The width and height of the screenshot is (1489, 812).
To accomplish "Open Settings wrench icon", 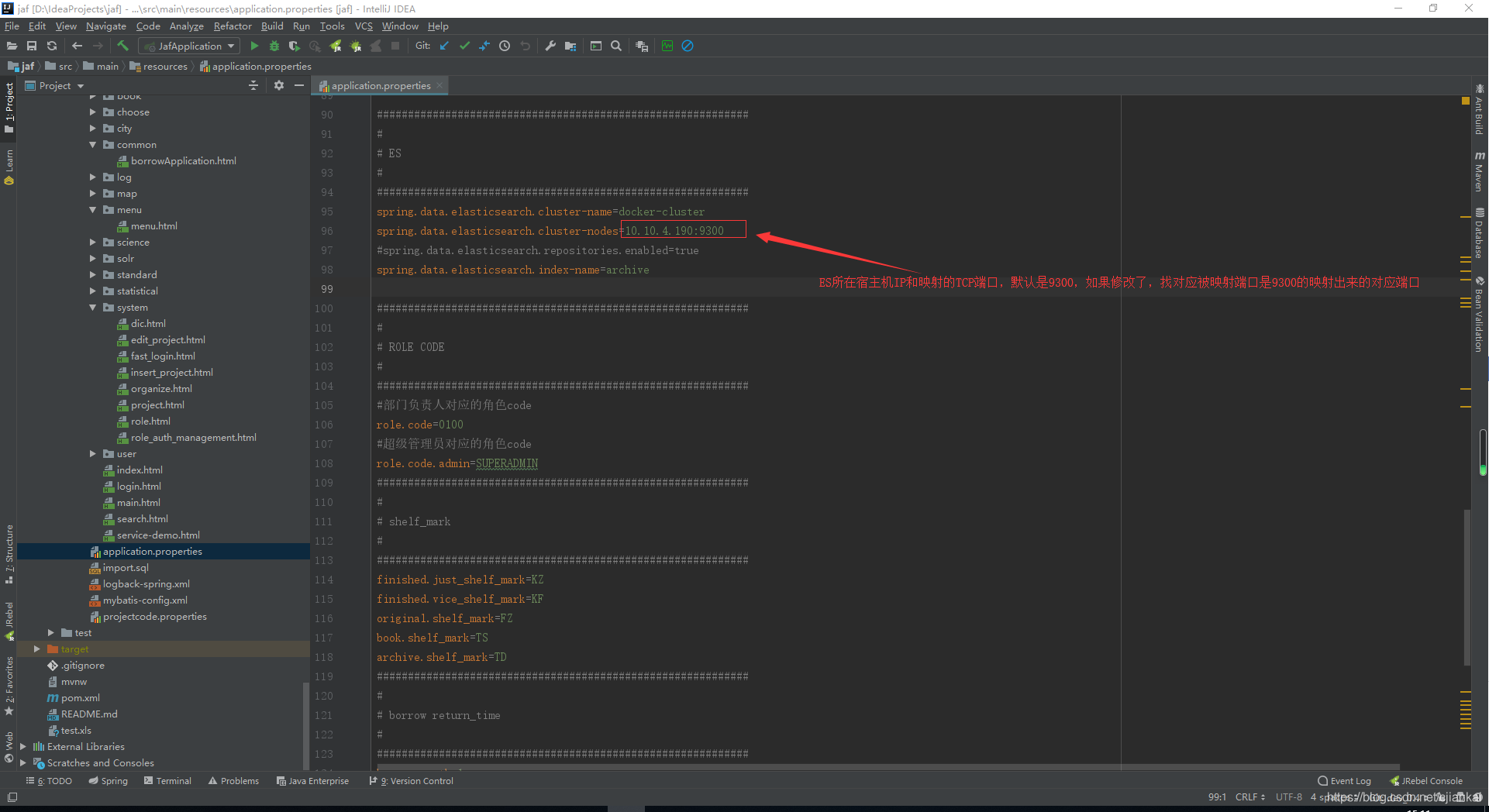I will tap(550, 46).
